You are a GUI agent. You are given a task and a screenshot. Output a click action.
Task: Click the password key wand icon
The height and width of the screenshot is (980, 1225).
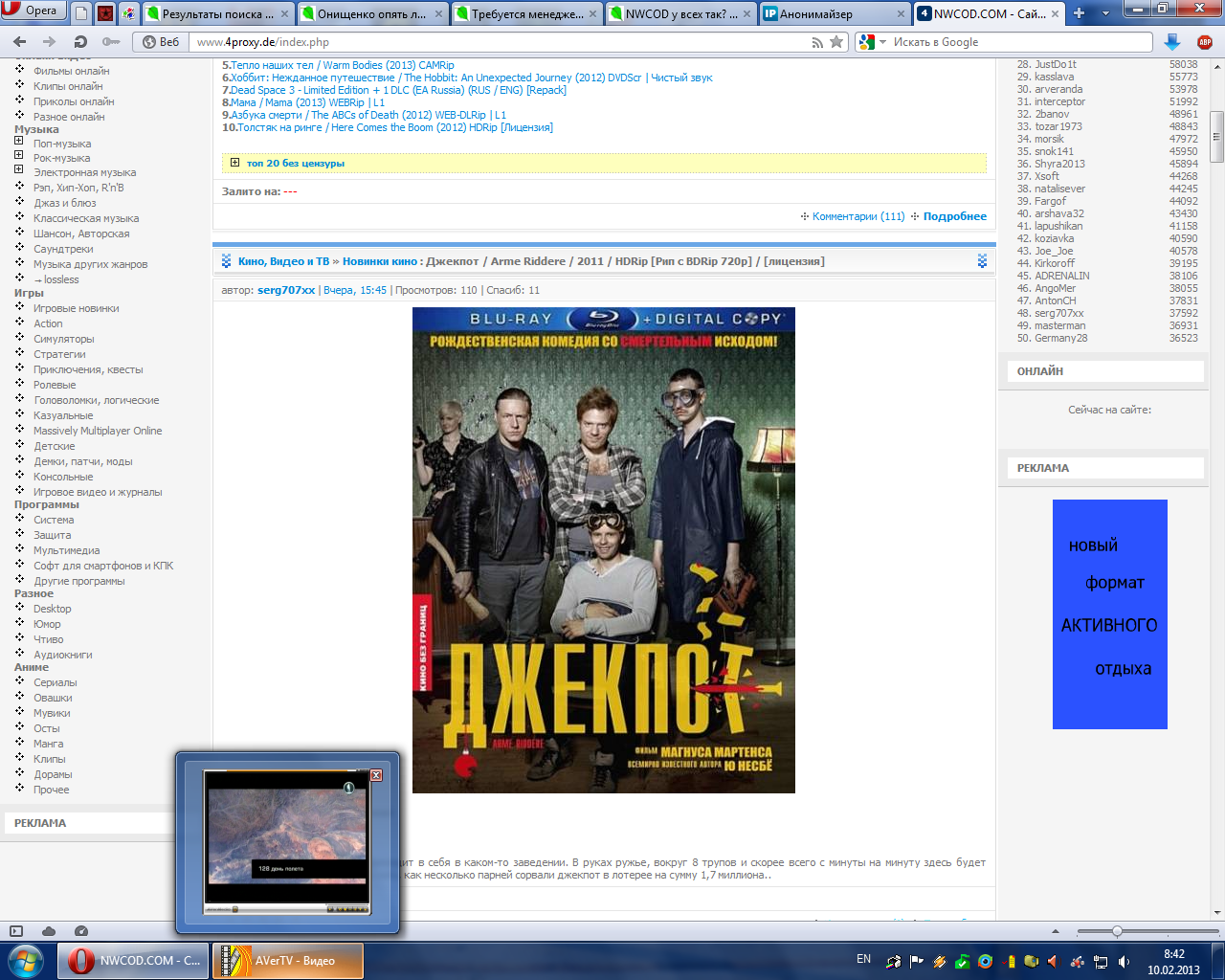point(111,42)
